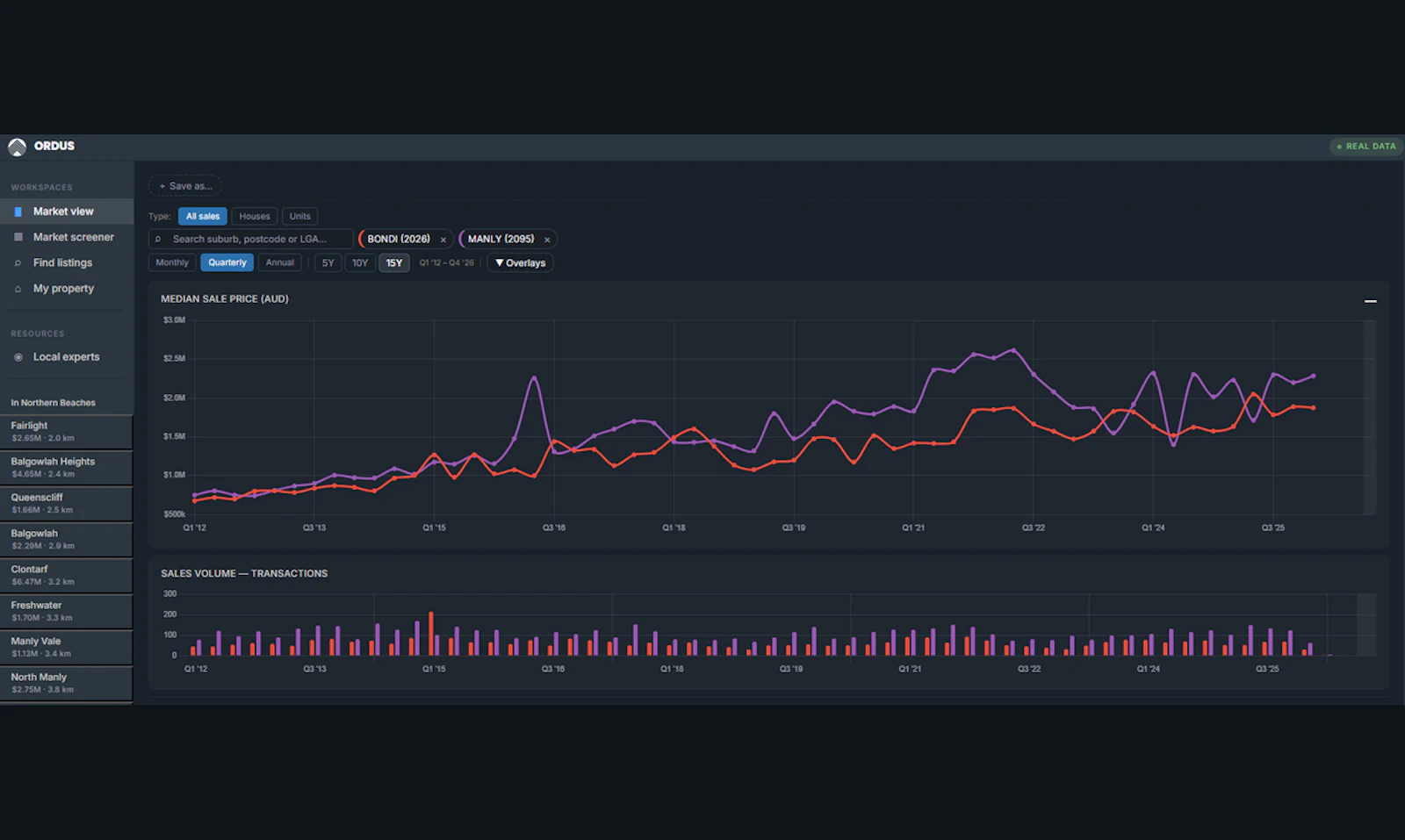Click the tallest red sales volume bar

click(431, 634)
